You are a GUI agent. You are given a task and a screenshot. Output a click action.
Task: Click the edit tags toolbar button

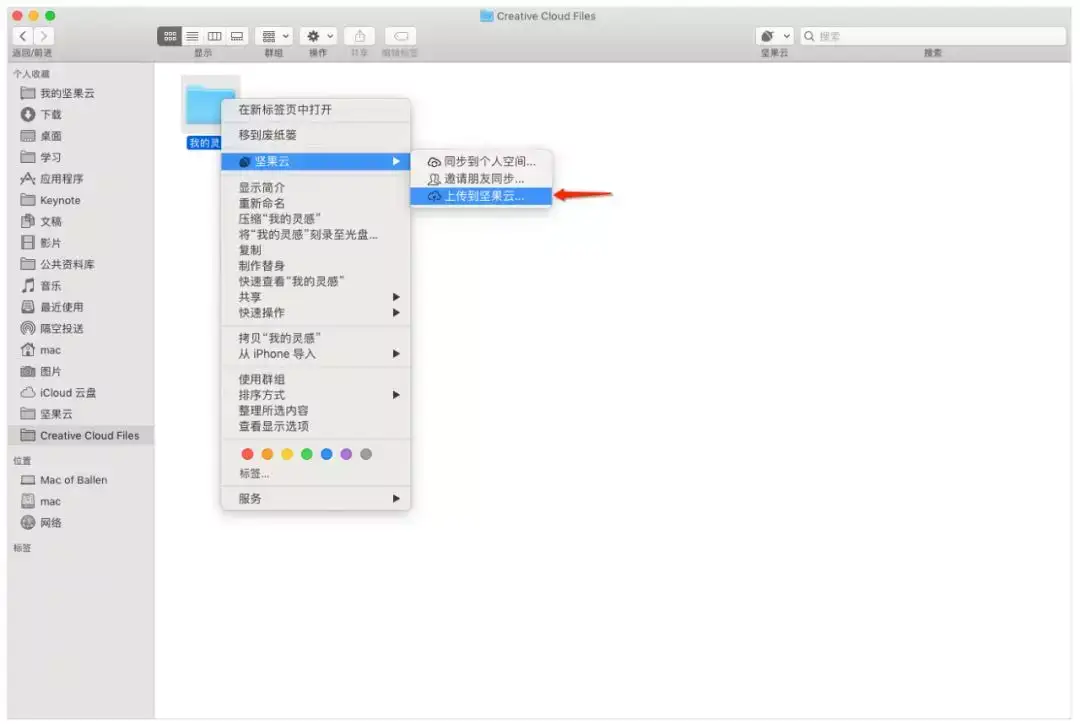click(x=400, y=36)
